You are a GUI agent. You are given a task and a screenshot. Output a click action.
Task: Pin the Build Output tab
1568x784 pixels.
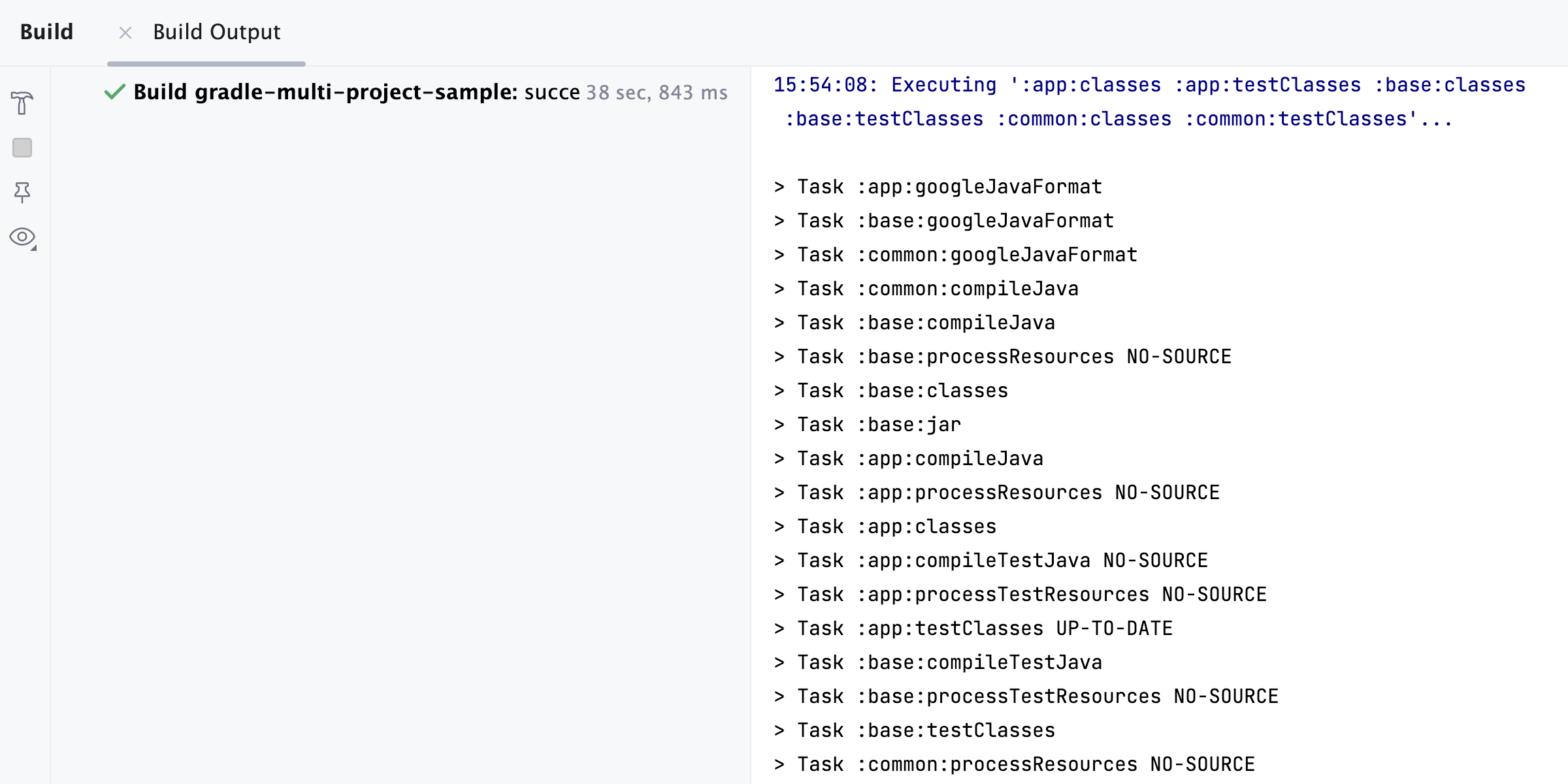point(22,192)
